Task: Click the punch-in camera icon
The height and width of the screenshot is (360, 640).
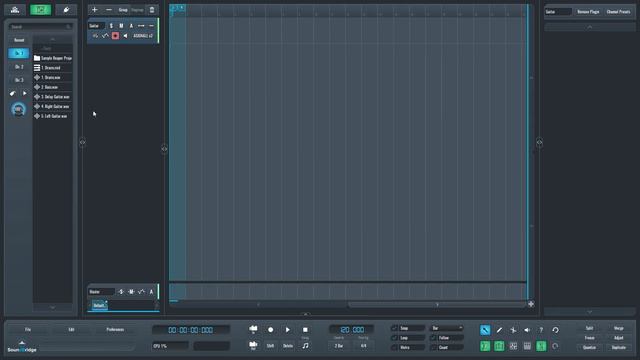Action: click(253, 329)
